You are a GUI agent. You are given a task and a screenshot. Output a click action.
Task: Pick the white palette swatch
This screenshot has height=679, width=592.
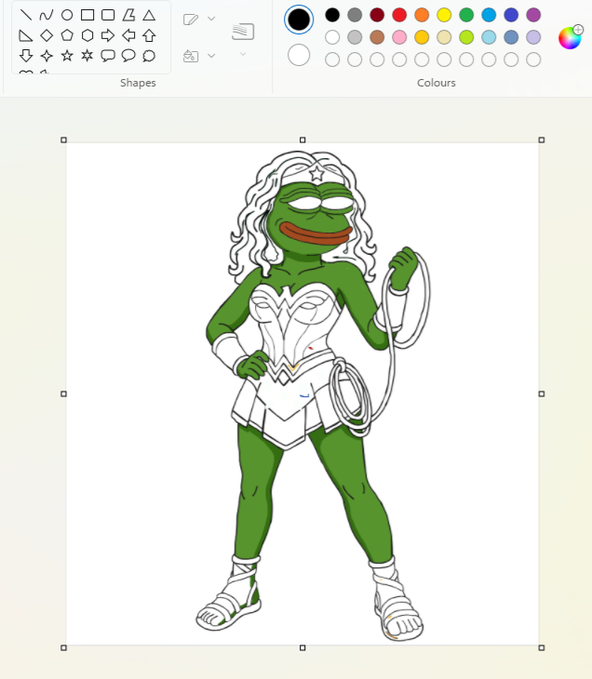[x=332, y=37]
